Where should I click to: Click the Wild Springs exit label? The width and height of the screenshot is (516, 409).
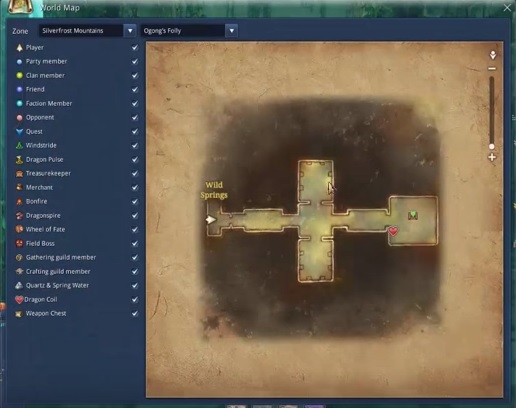[214, 190]
